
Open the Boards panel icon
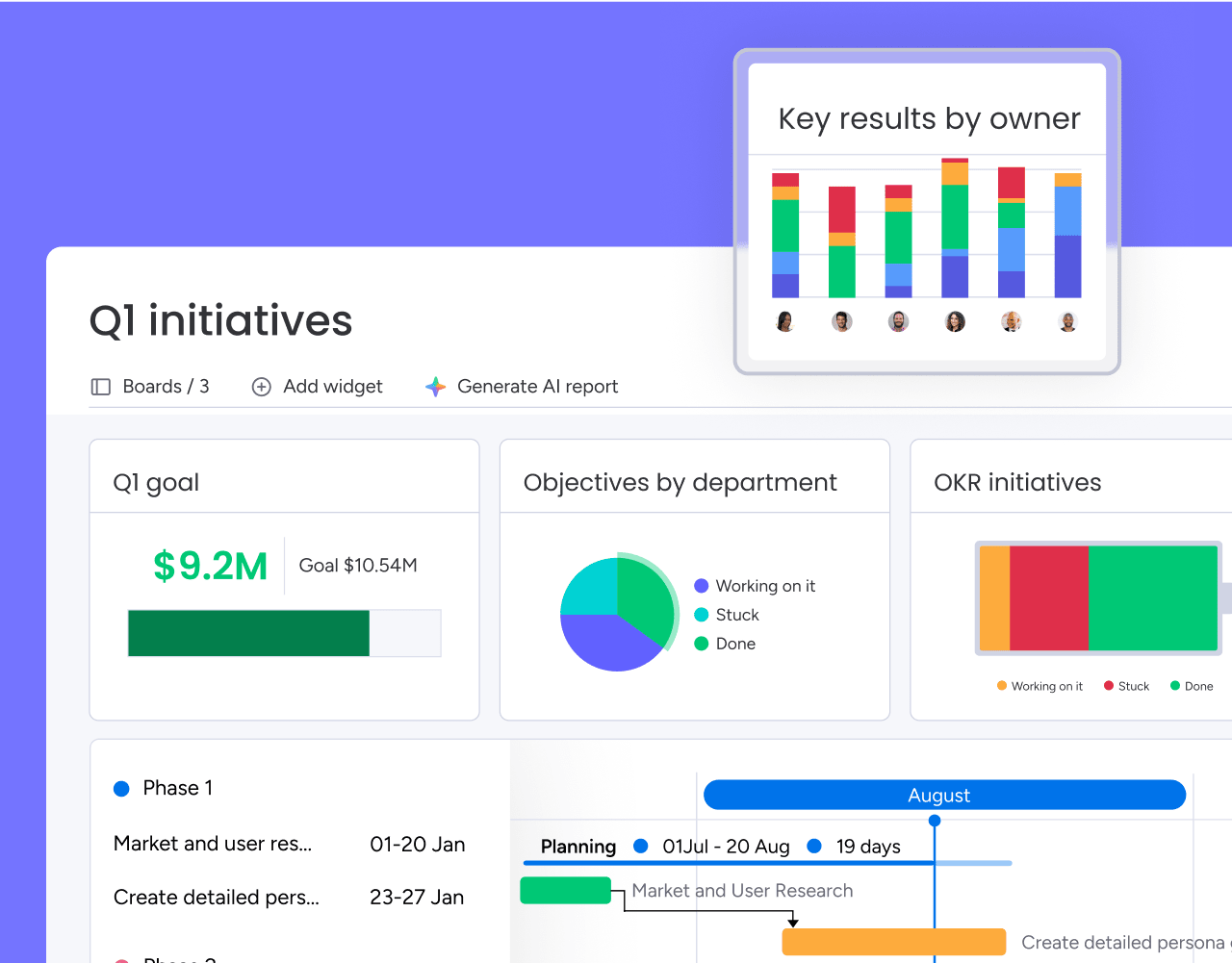point(100,387)
